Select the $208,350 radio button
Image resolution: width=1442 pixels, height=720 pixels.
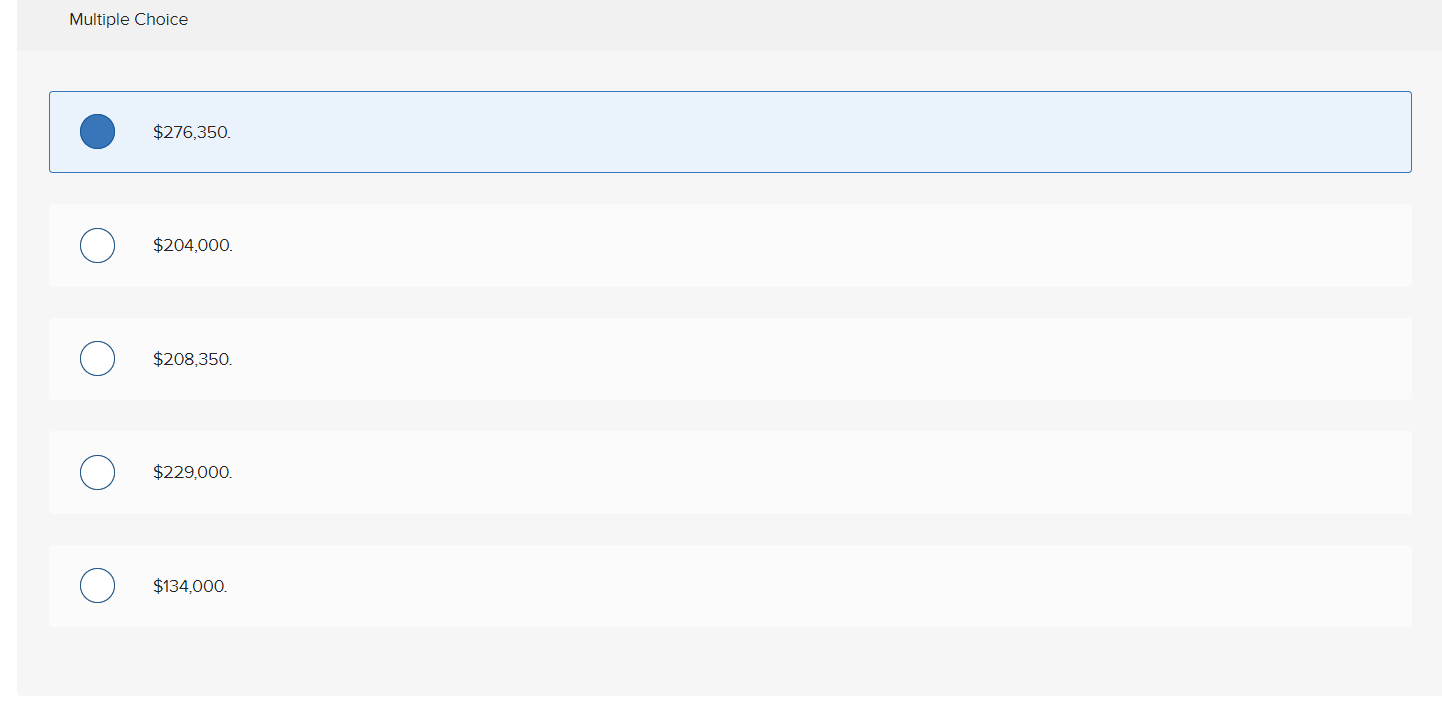[x=97, y=358]
